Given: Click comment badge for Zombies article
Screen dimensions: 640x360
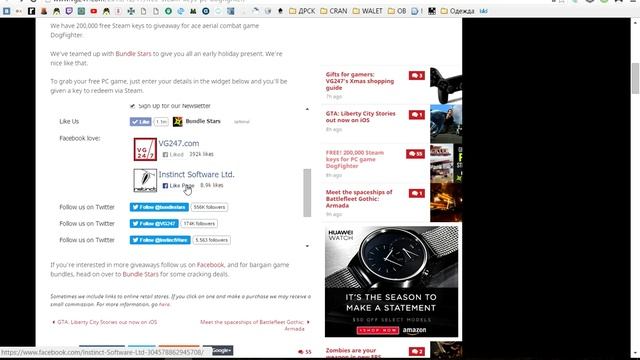Looking at the screenshot, I should [417, 351].
